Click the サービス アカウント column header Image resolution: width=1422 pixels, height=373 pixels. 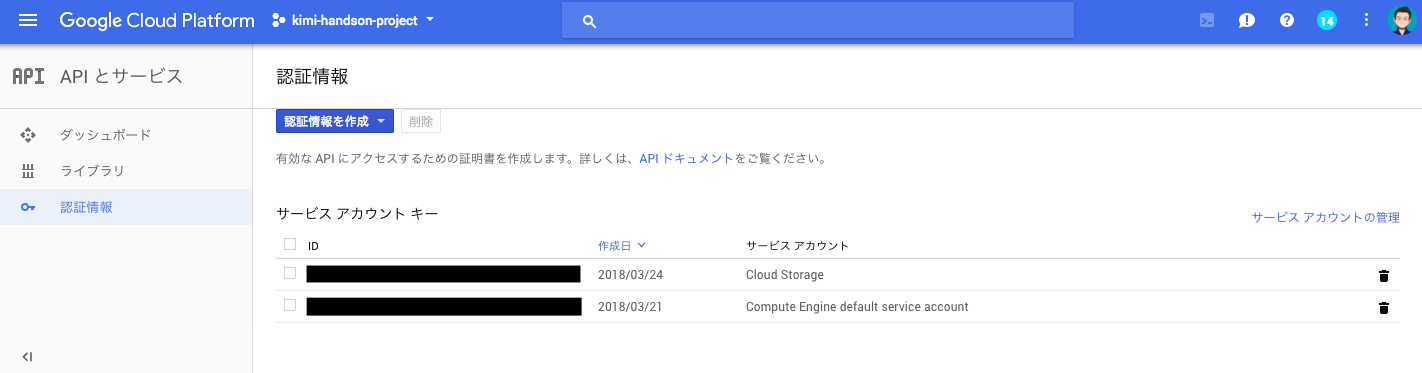797,246
